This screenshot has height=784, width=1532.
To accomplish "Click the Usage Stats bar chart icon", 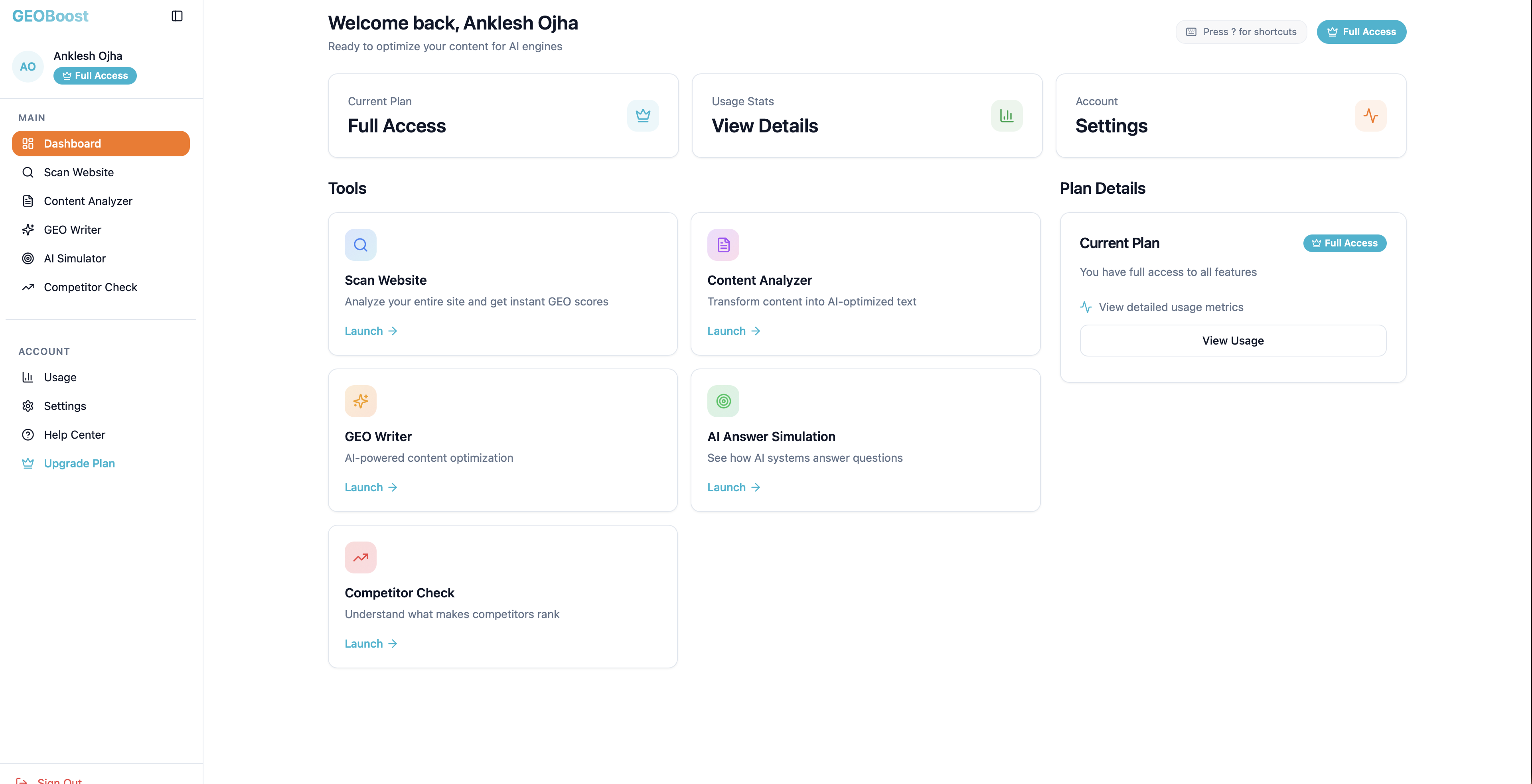I will coord(1006,115).
